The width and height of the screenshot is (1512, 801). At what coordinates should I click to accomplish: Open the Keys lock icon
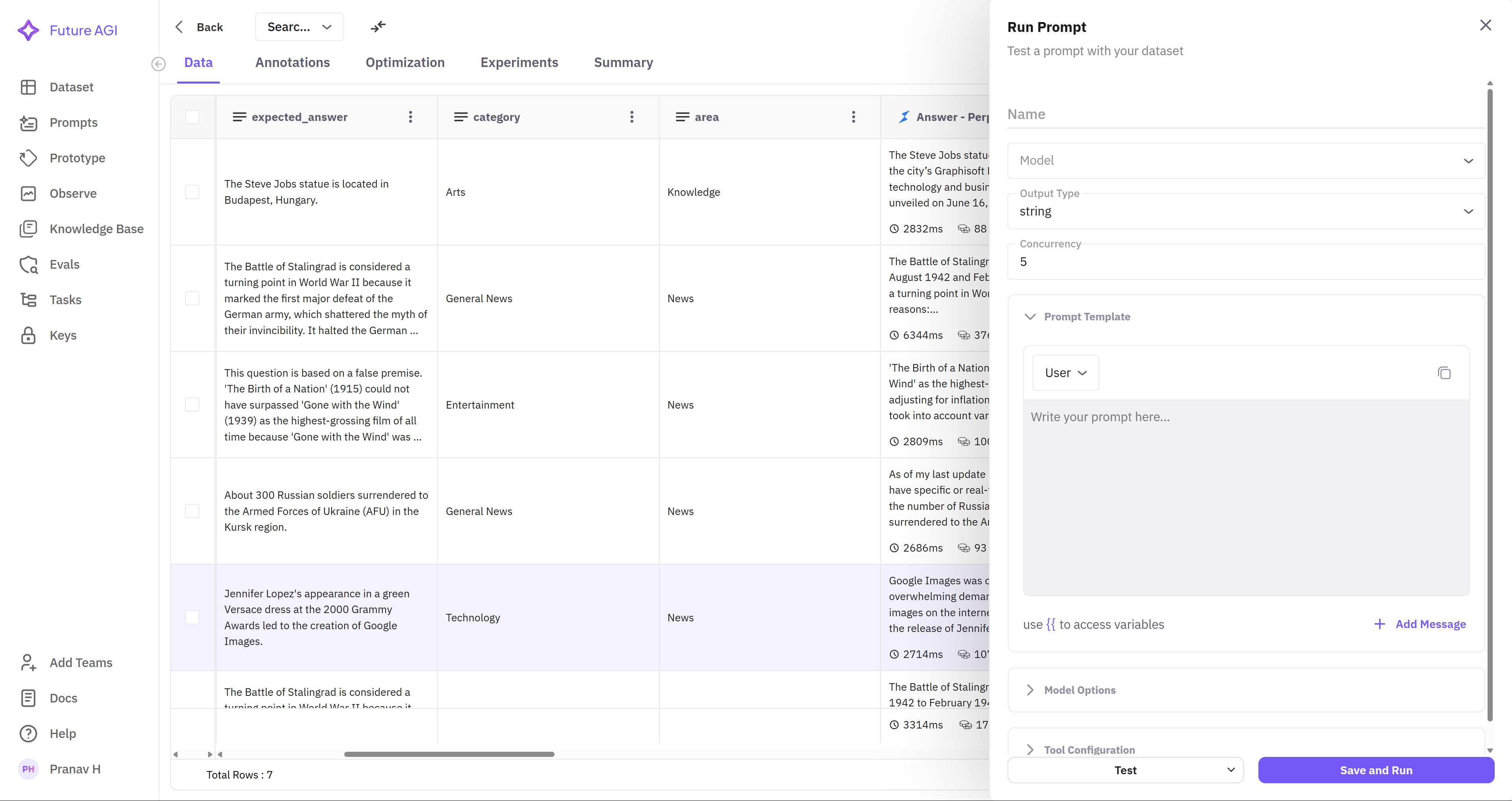[28, 335]
